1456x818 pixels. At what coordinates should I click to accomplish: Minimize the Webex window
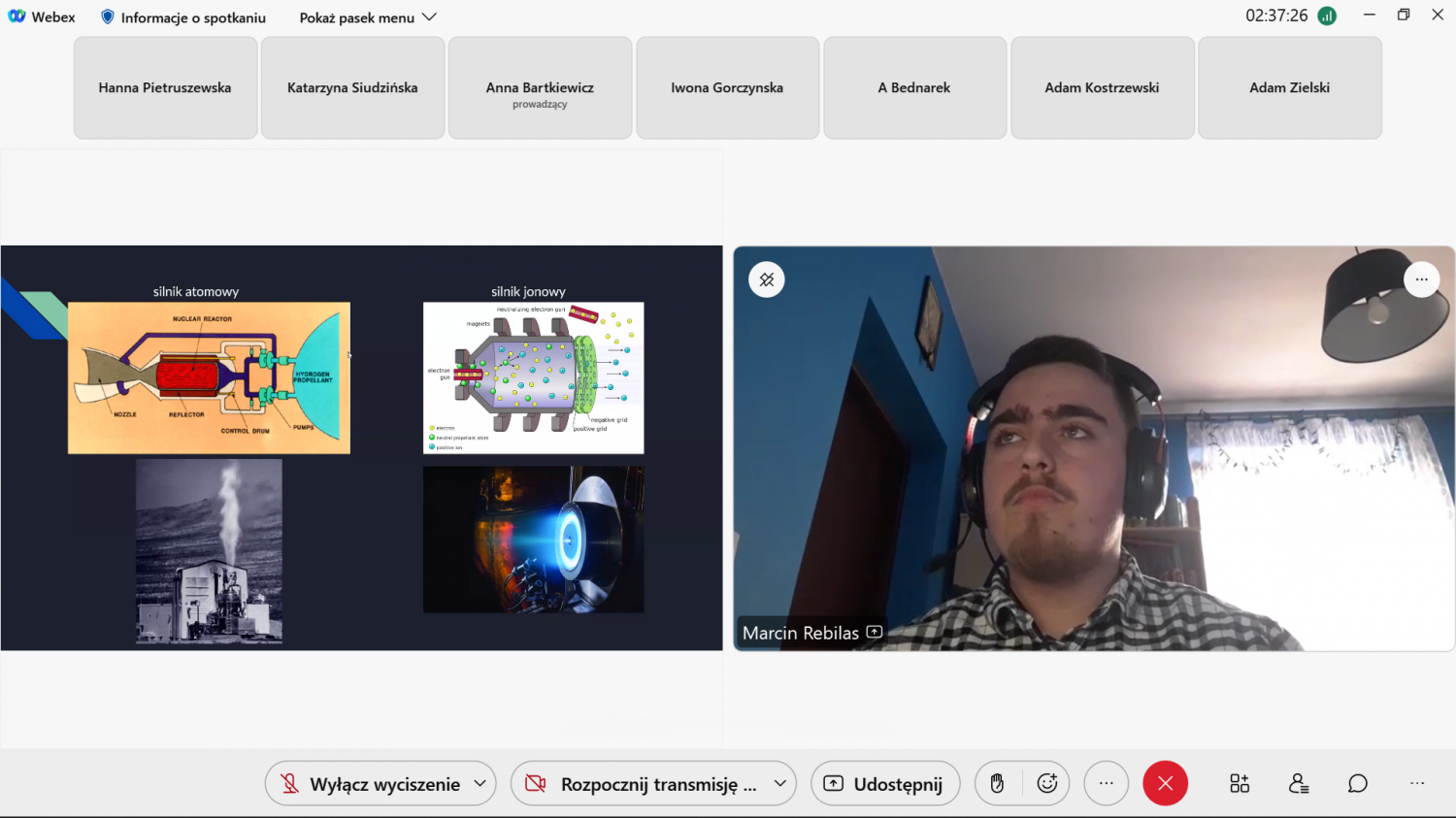(1370, 15)
